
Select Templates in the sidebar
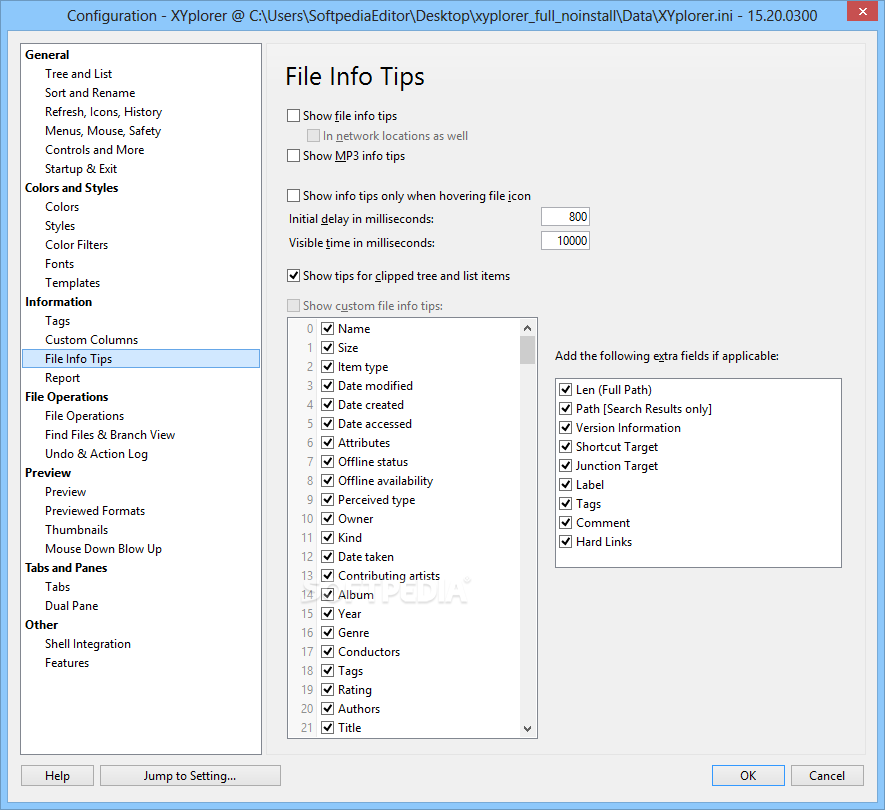tap(73, 283)
